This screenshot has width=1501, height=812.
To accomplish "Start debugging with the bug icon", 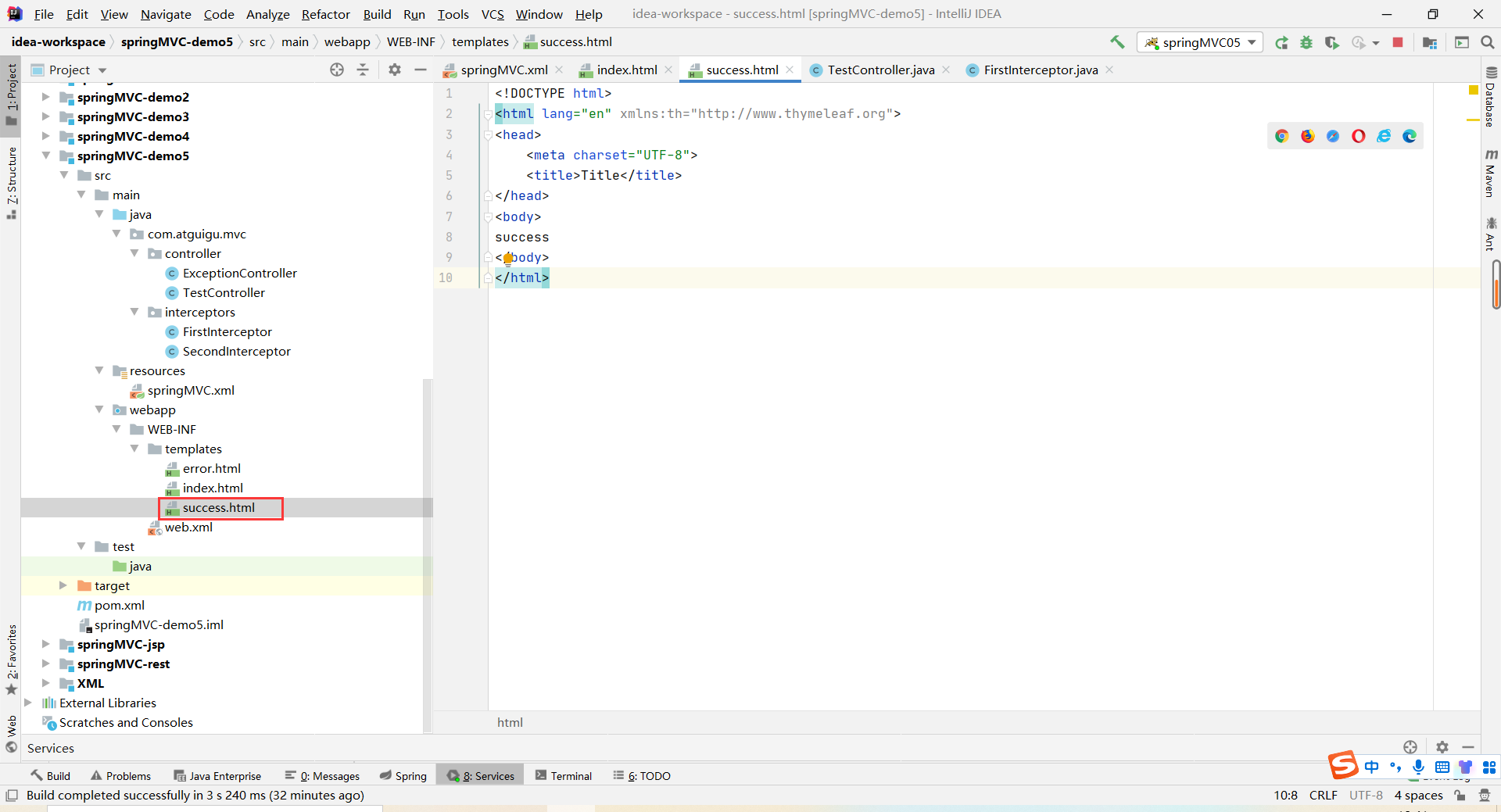I will click(x=1306, y=42).
